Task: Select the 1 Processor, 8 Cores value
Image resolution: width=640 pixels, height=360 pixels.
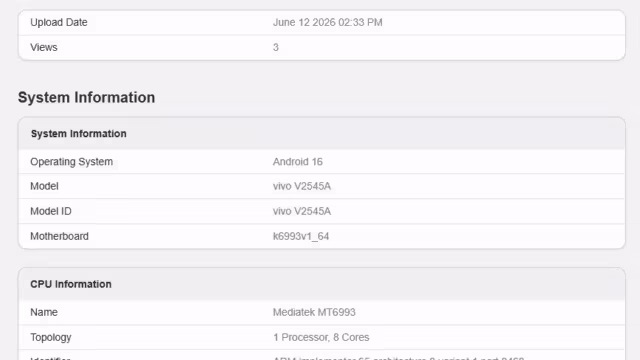Action: click(321, 337)
